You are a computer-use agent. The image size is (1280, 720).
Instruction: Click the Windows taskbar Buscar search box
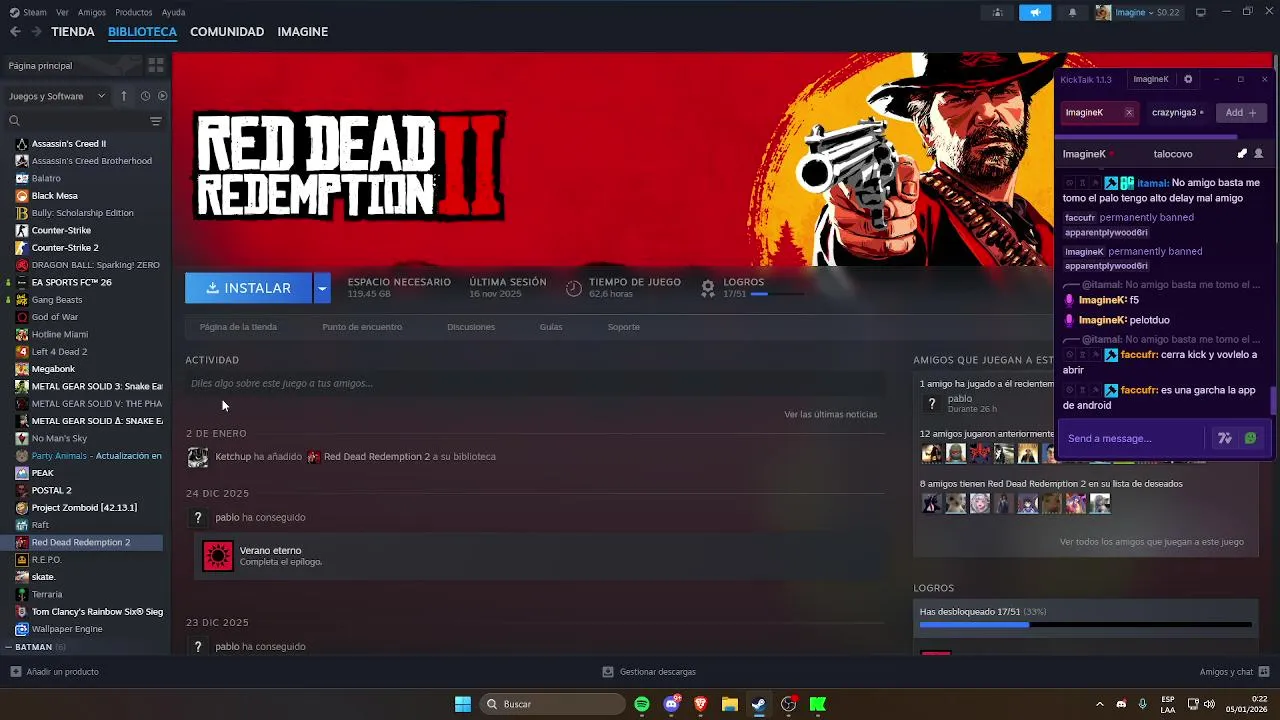coord(554,704)
